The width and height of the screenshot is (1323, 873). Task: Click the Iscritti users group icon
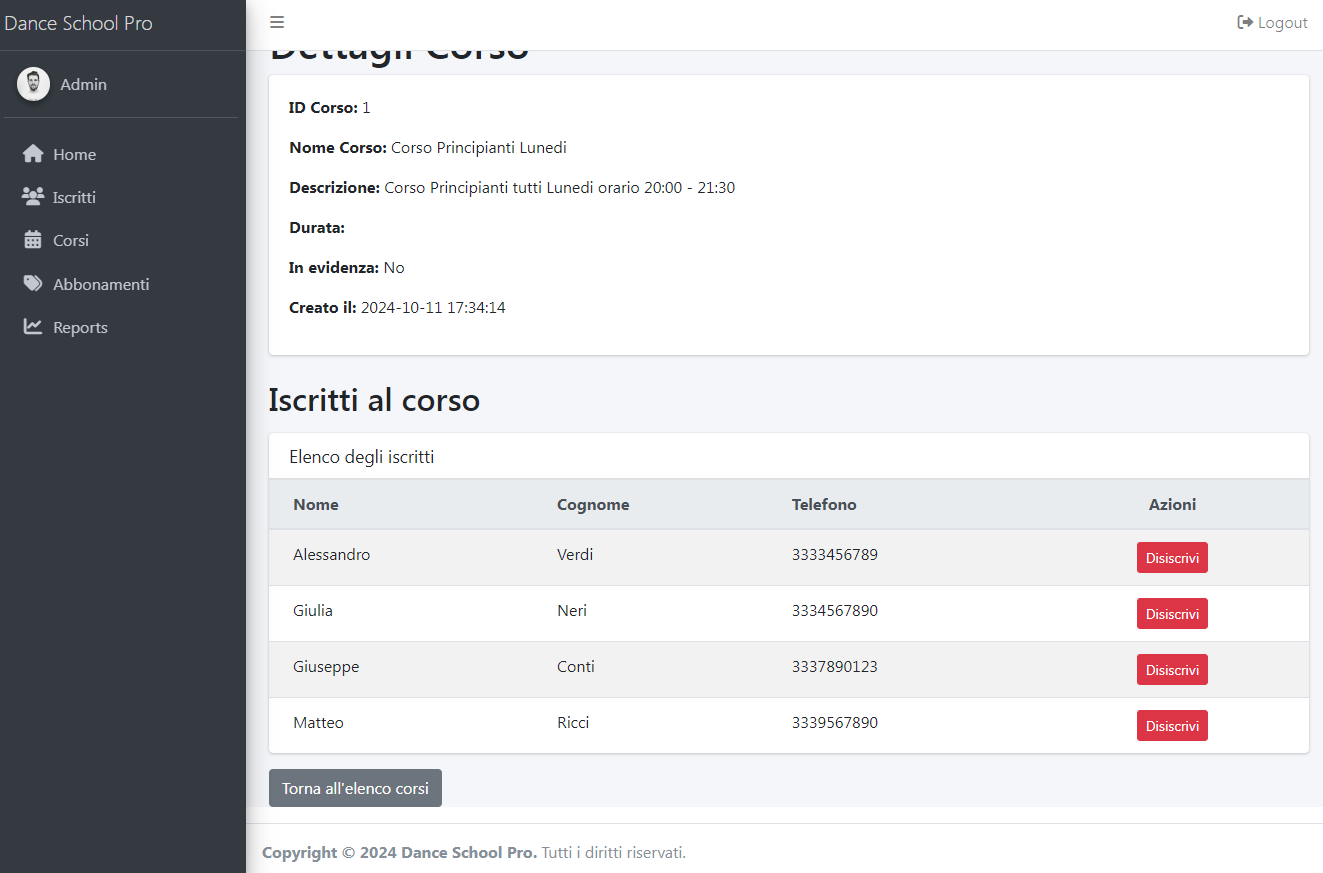33,197
